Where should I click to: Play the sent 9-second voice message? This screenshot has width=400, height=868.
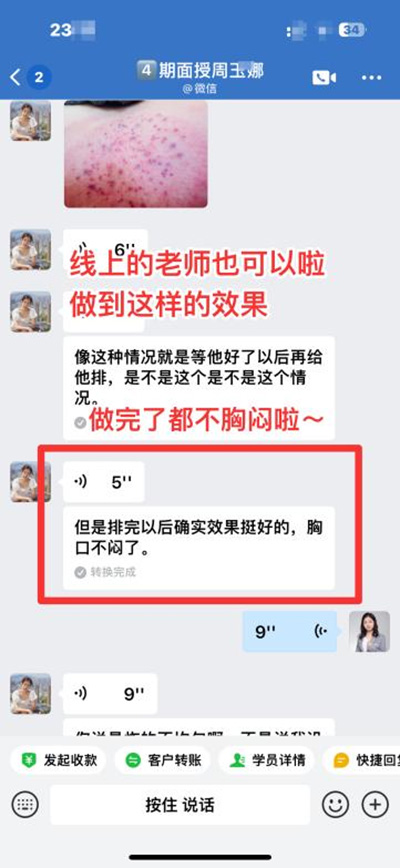(289, 632)
